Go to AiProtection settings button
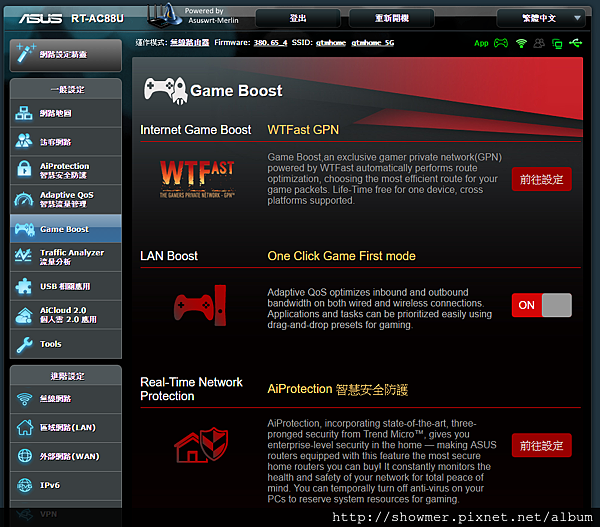Image resolution: width=600 pixels, height=527 pixels. pyautogui.click(x=541, y=445)
